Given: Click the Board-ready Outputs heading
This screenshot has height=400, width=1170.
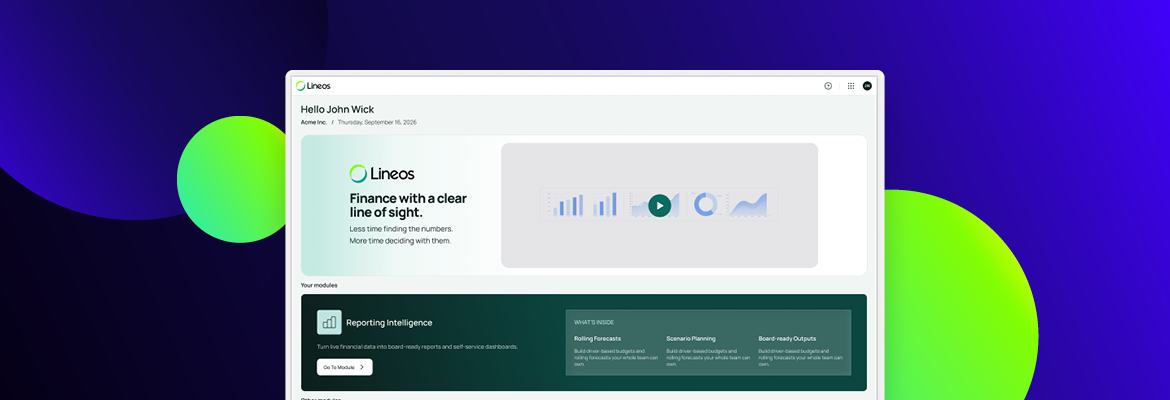Looking at the screenshot, I should [787, 338].
